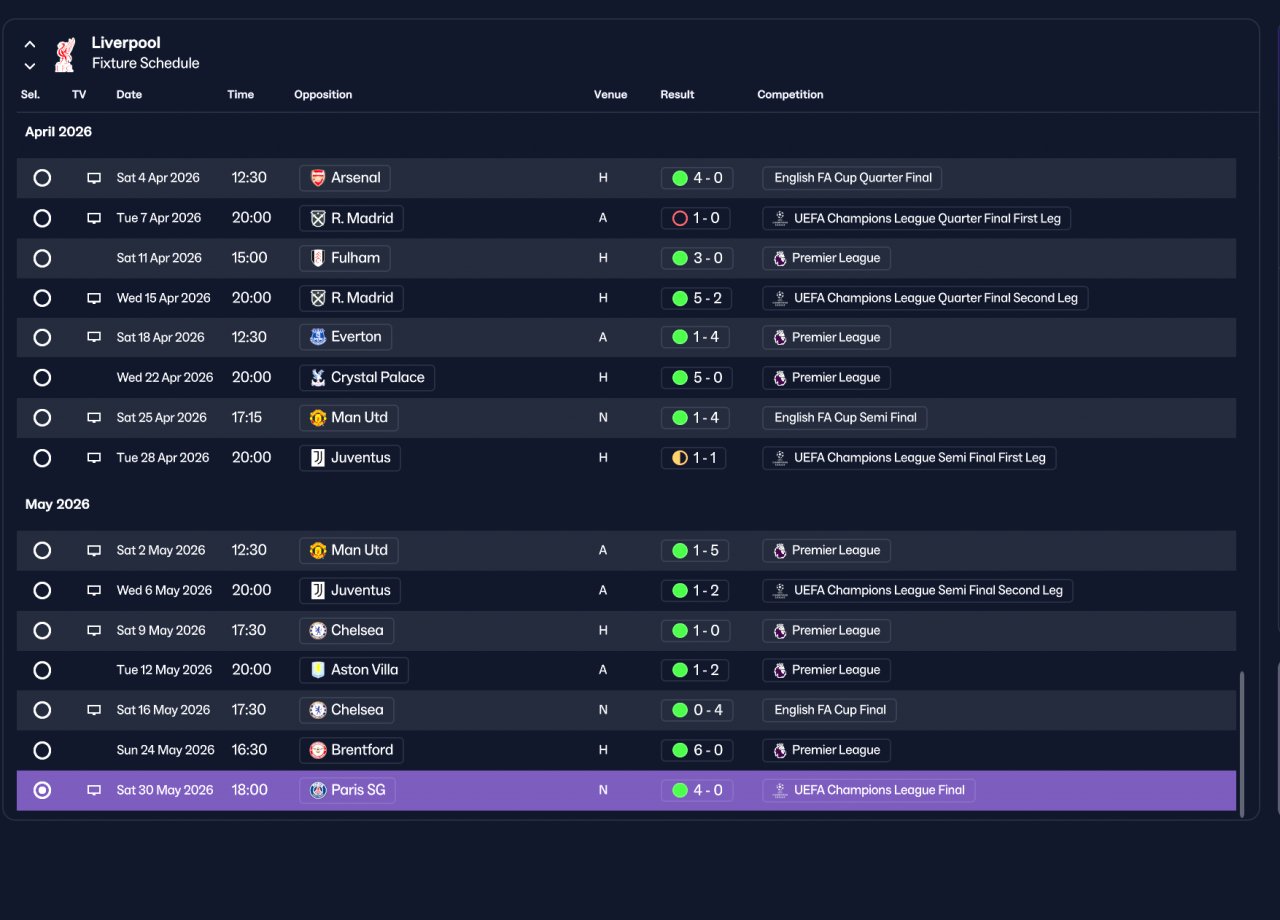Image resolution: width=1280 pixels, height=920 pixels.
Task: Click the down chevron next to Liverpool
Action: [x=30, y=66]
